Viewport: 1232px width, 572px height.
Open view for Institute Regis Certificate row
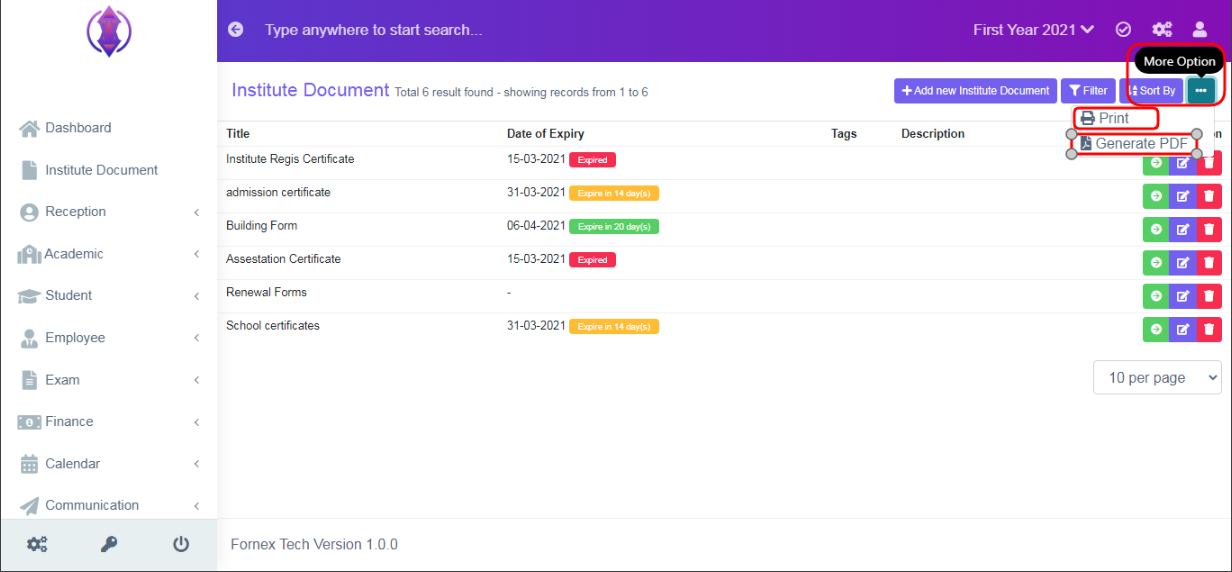click(1156, 163)
